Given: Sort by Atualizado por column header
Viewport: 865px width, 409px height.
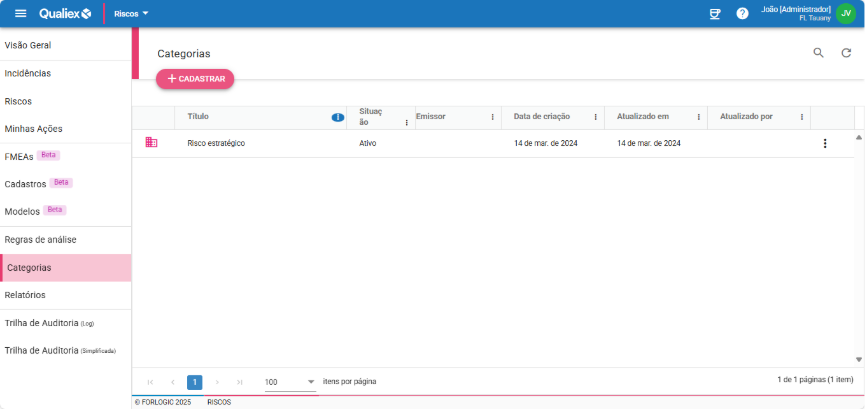Looking at the screenshot, I should (746, 116).
